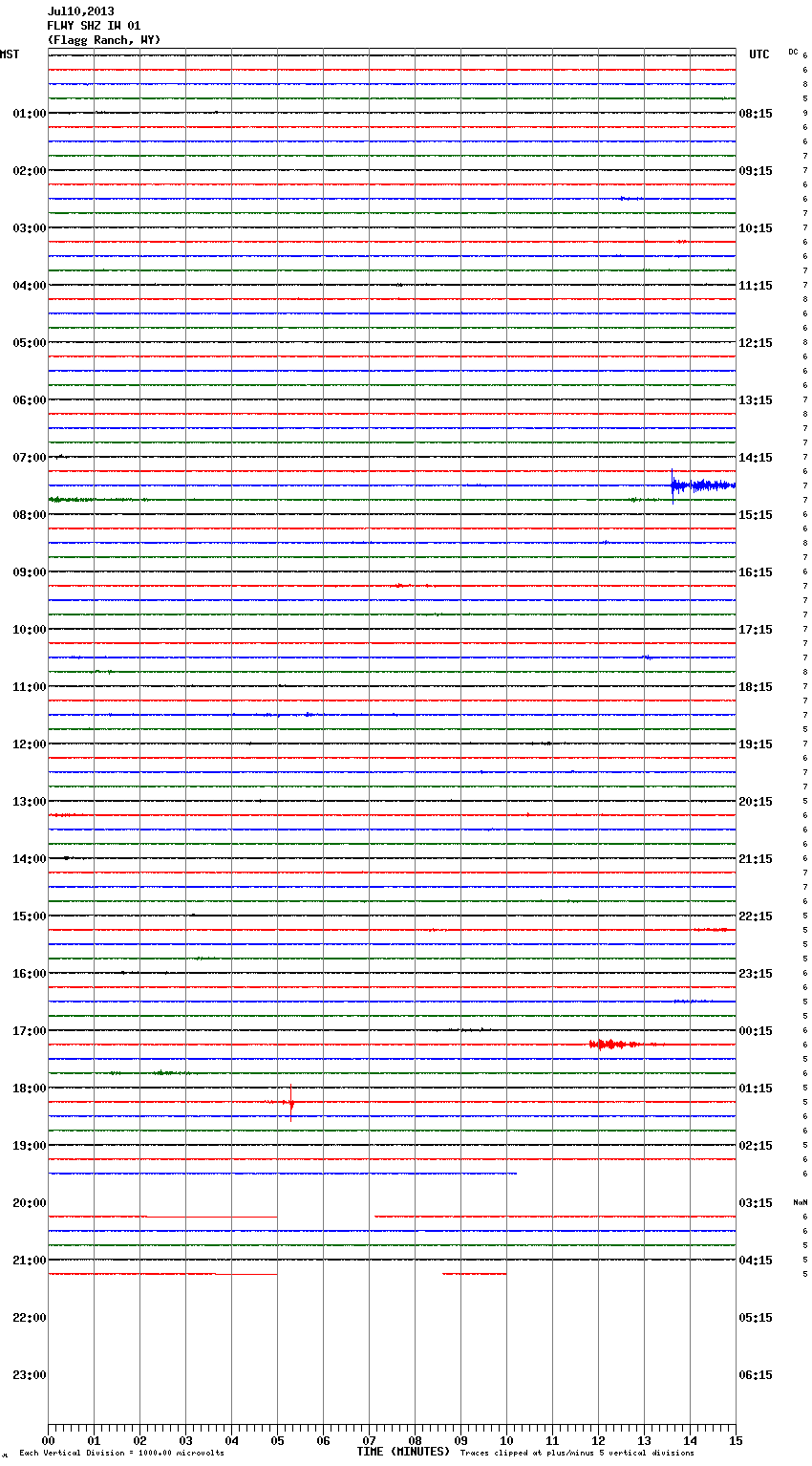Click the "15" minute tick label on bottom axis

click(x=736, y=1440)
